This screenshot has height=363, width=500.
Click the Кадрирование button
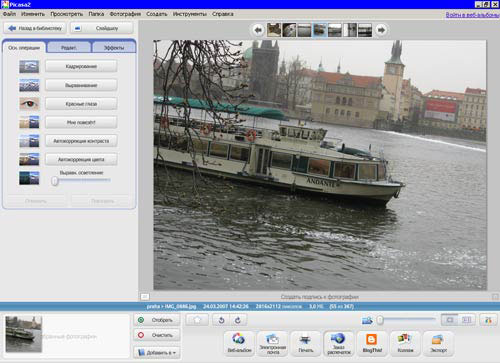pyautogui.click(x=81, y=66)
